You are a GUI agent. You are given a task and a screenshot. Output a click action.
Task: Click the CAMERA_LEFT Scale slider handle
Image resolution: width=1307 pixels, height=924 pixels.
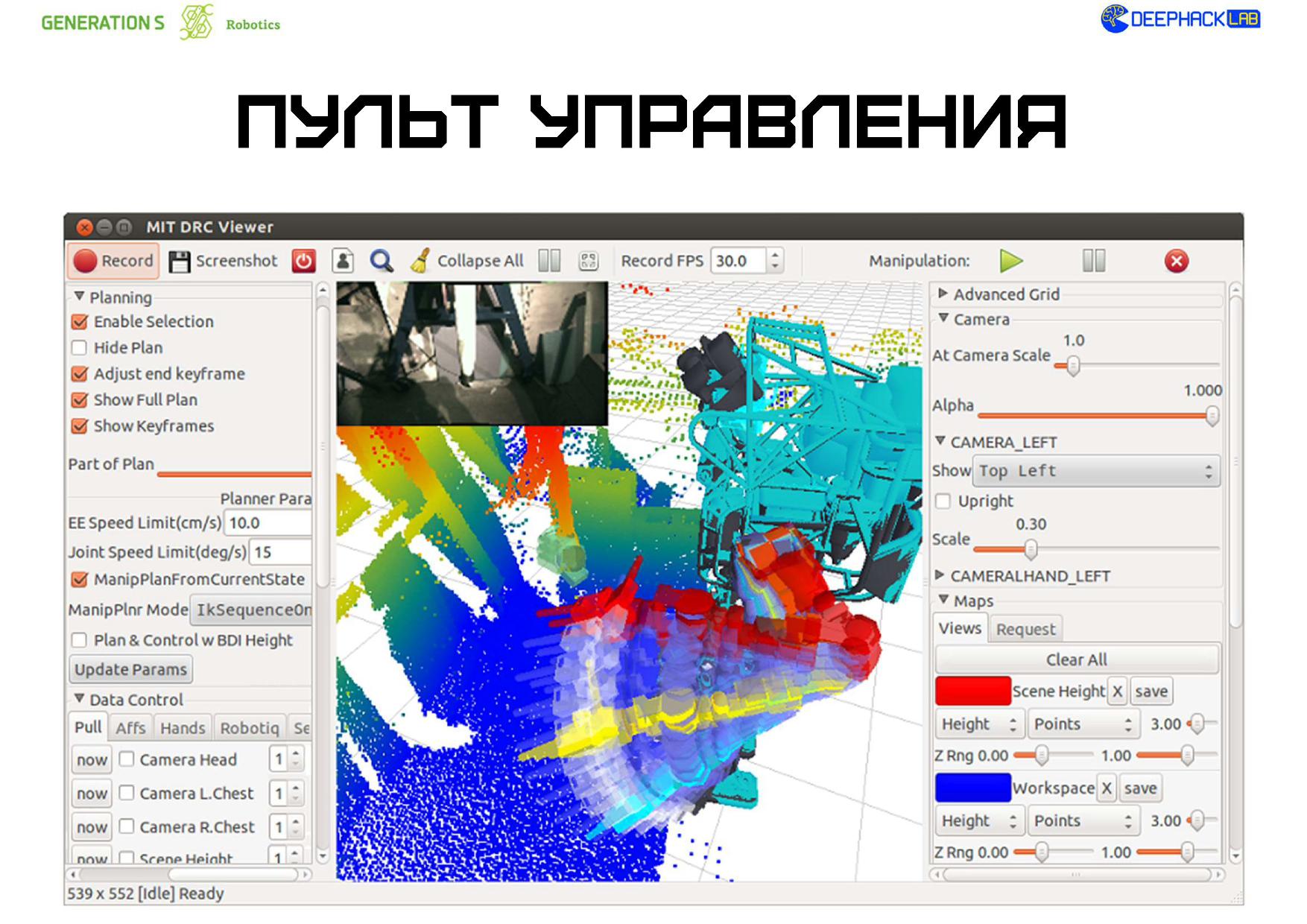(x=1031, y=549)
